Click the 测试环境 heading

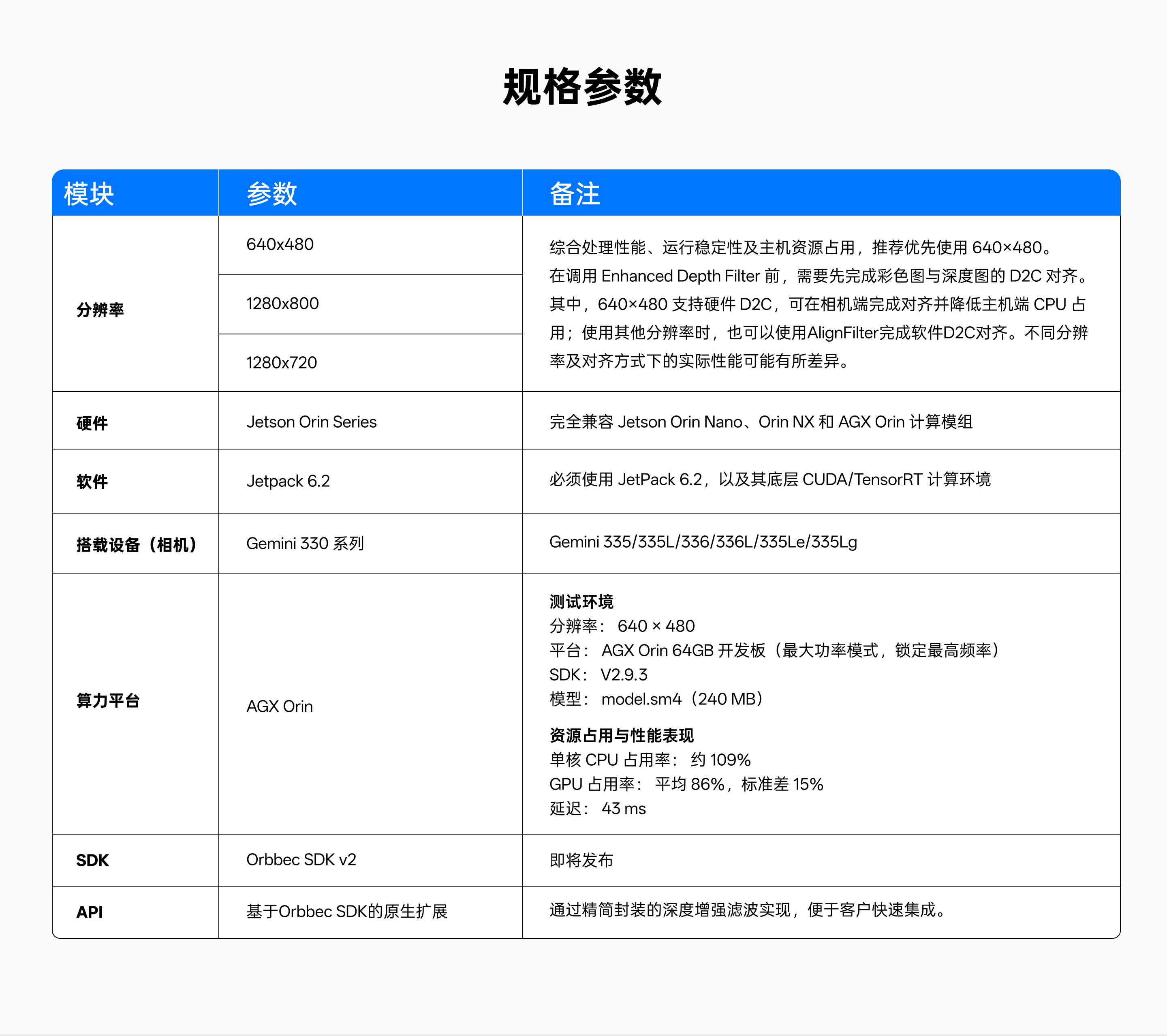581,601
